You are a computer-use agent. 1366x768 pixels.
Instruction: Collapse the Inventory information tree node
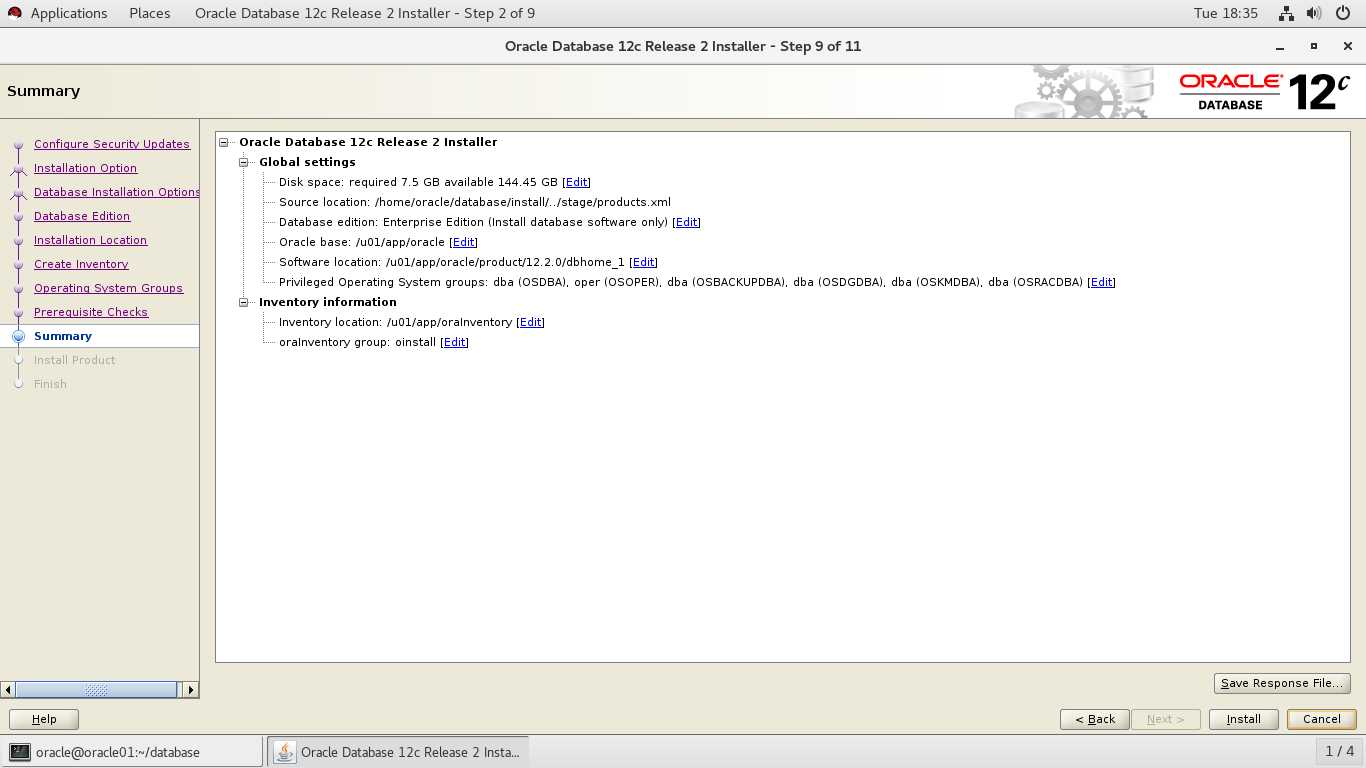(x=244, y=302)
